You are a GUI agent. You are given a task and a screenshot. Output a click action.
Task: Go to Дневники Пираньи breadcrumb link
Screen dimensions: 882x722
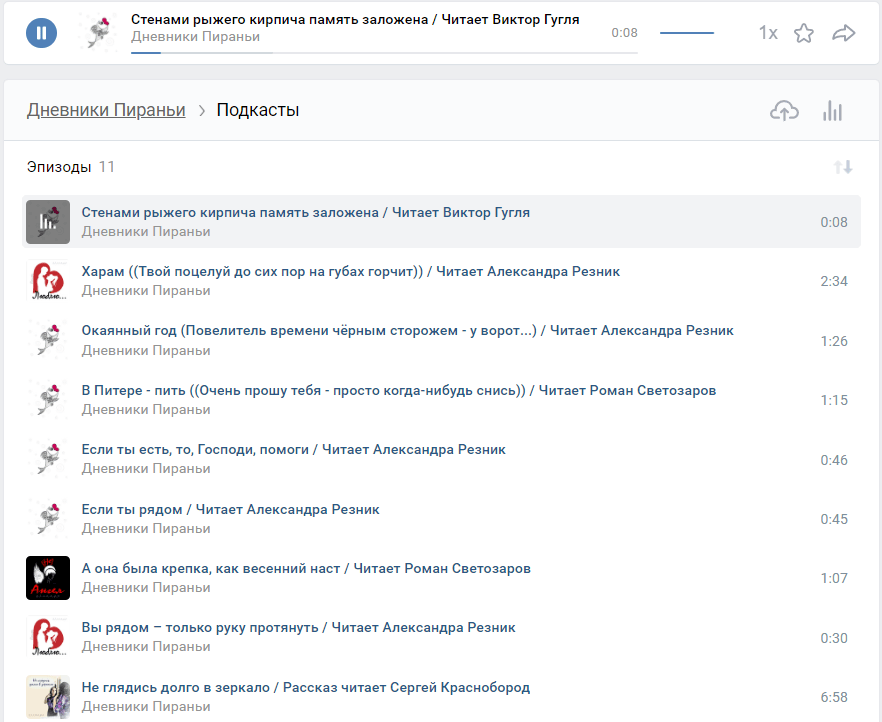106,110
